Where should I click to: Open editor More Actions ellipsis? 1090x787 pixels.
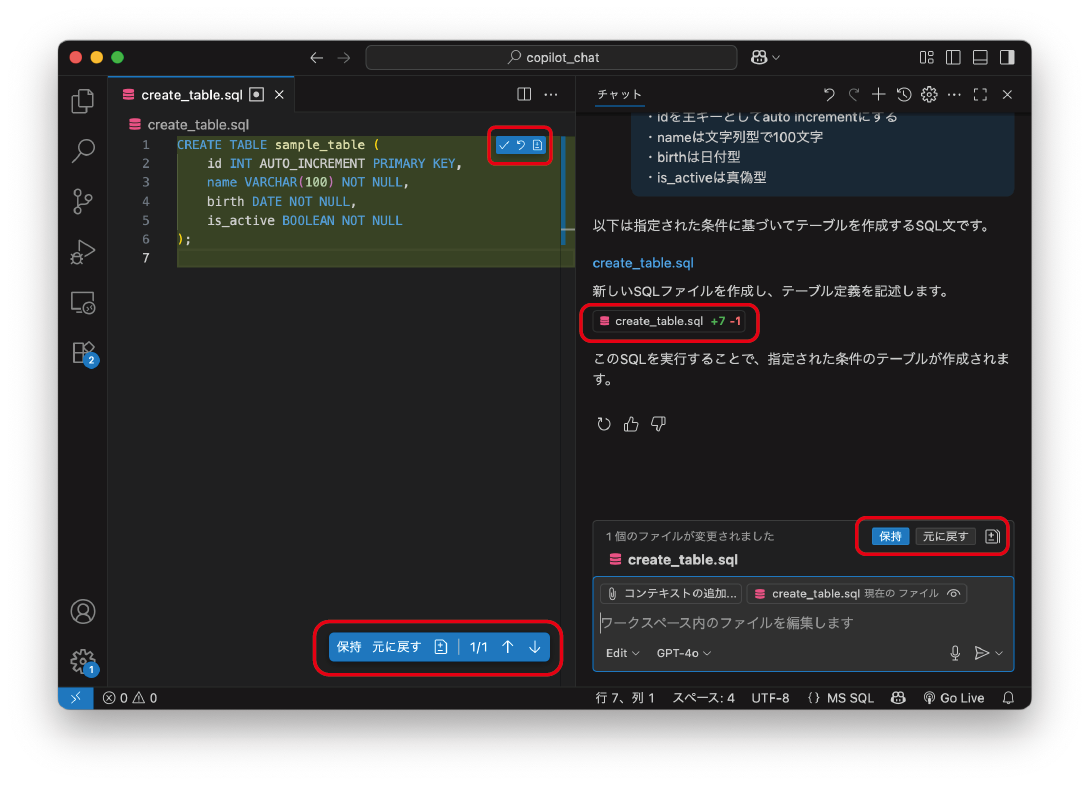[551, 95]
